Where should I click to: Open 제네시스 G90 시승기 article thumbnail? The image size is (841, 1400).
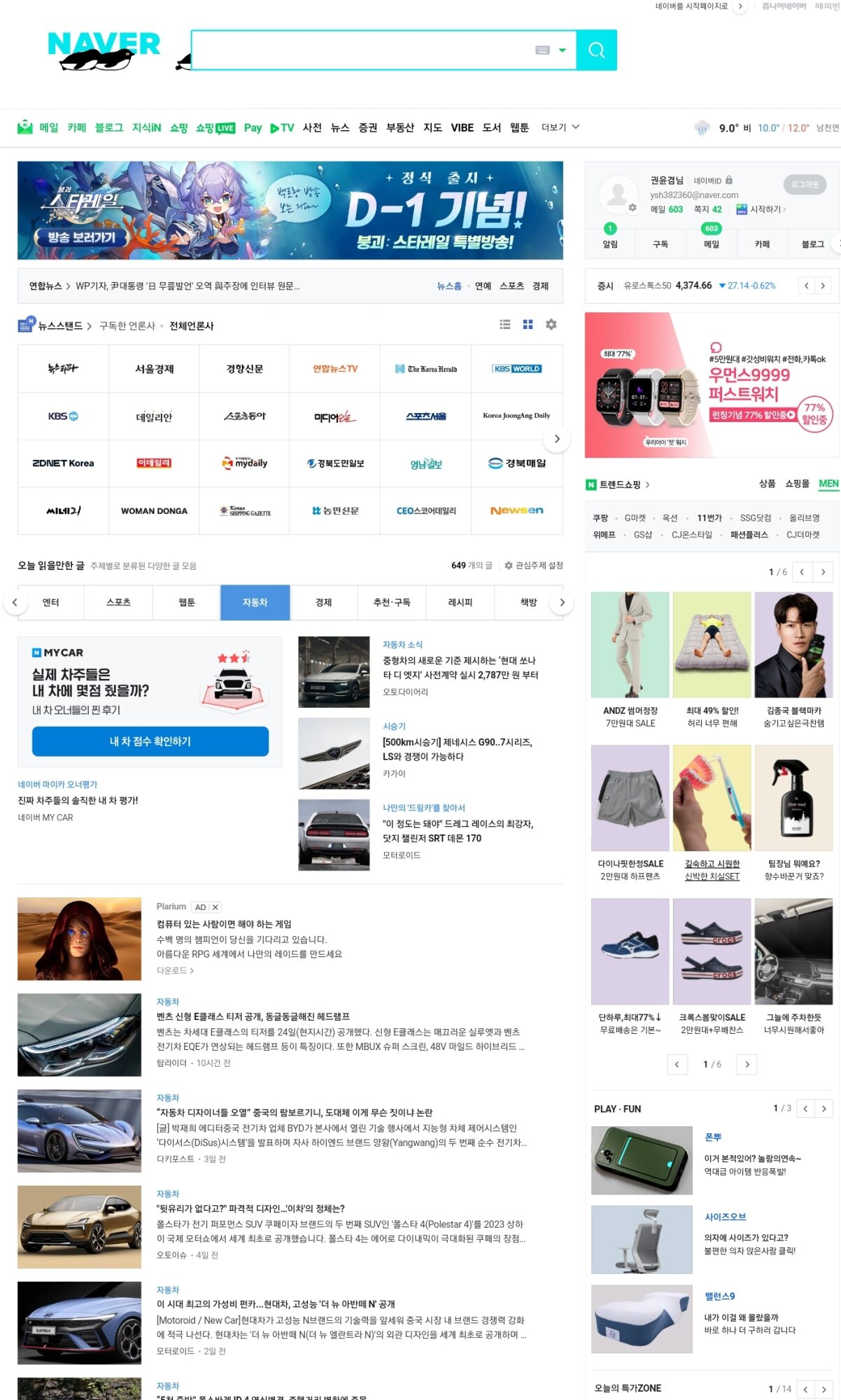pyautogui.click(x=334, y=753)
